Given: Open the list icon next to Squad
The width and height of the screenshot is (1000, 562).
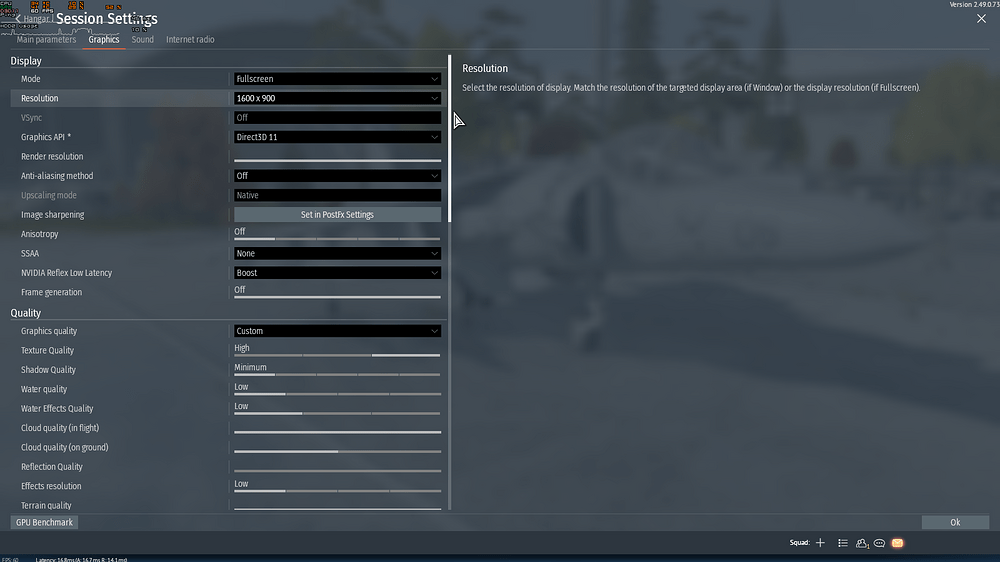Looking at the screenshot, I should (x=842, y=543).
